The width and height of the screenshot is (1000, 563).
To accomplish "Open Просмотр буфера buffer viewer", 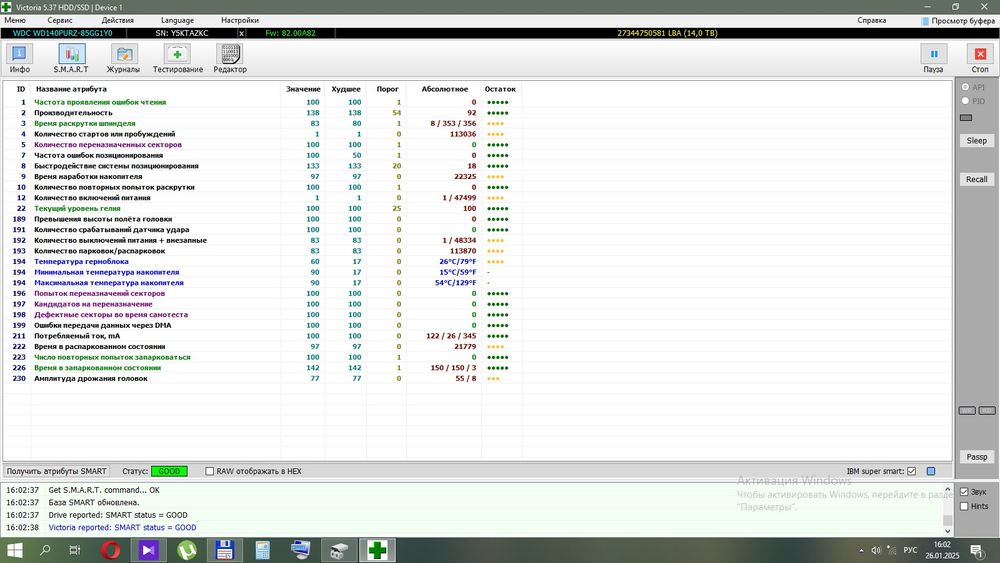I will click(956, 20).
